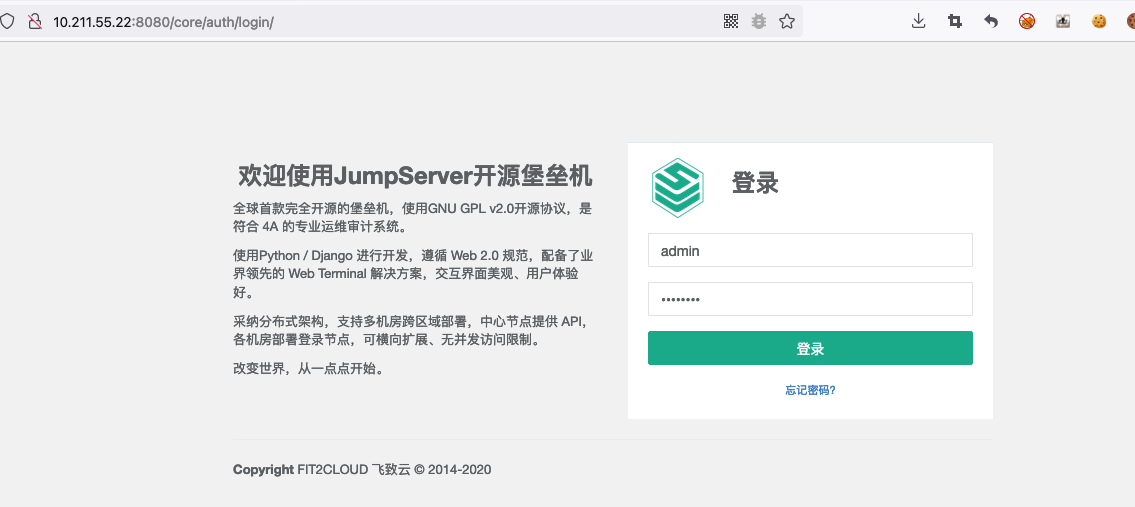Click the insecure connection padlock icon
The width and height of the screenshot is (1135, 507).
point(34,21)
